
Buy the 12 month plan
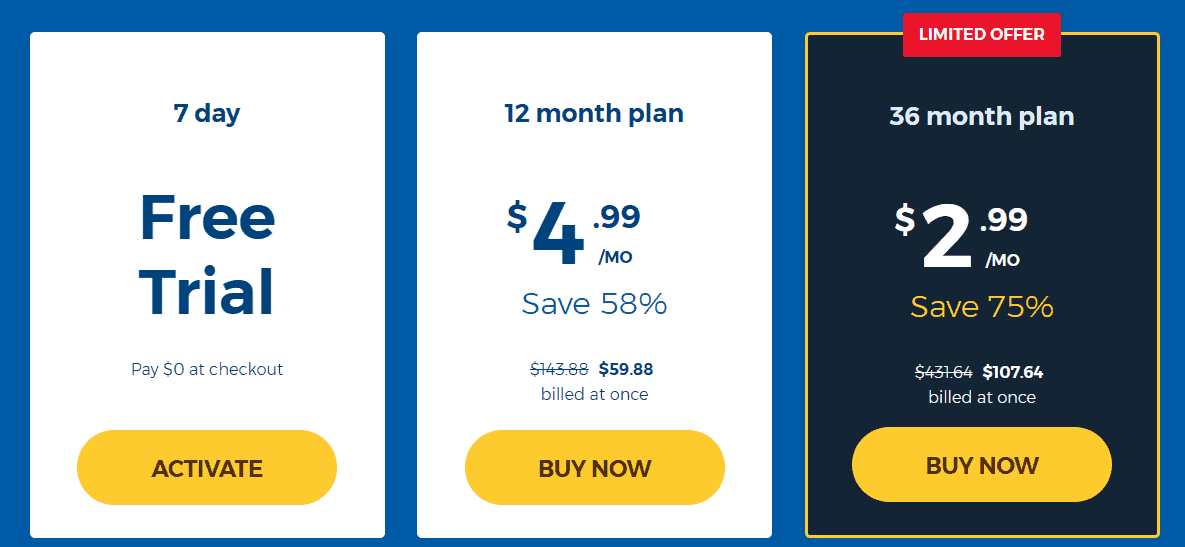[595, 468]
